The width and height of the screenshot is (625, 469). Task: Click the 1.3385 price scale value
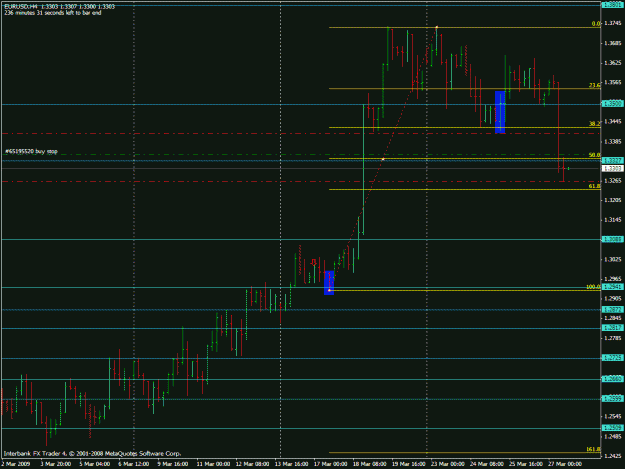click(613, 141)
